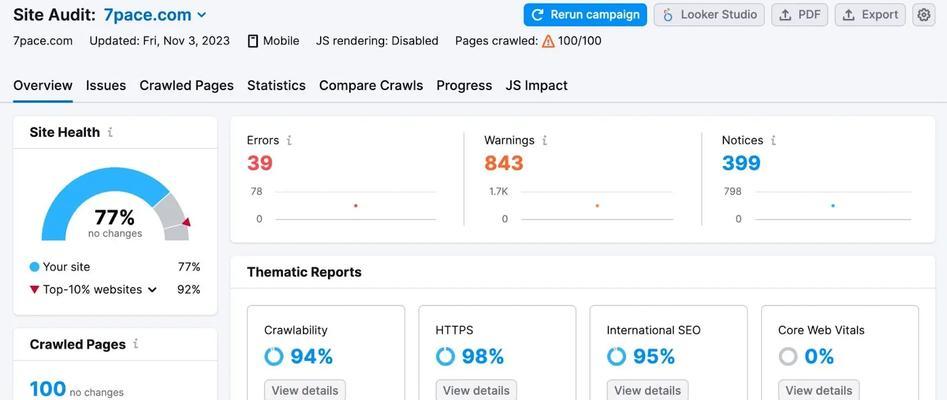The image size is (947, 400).
Task: Click the Export button
Action: point(870,15)
